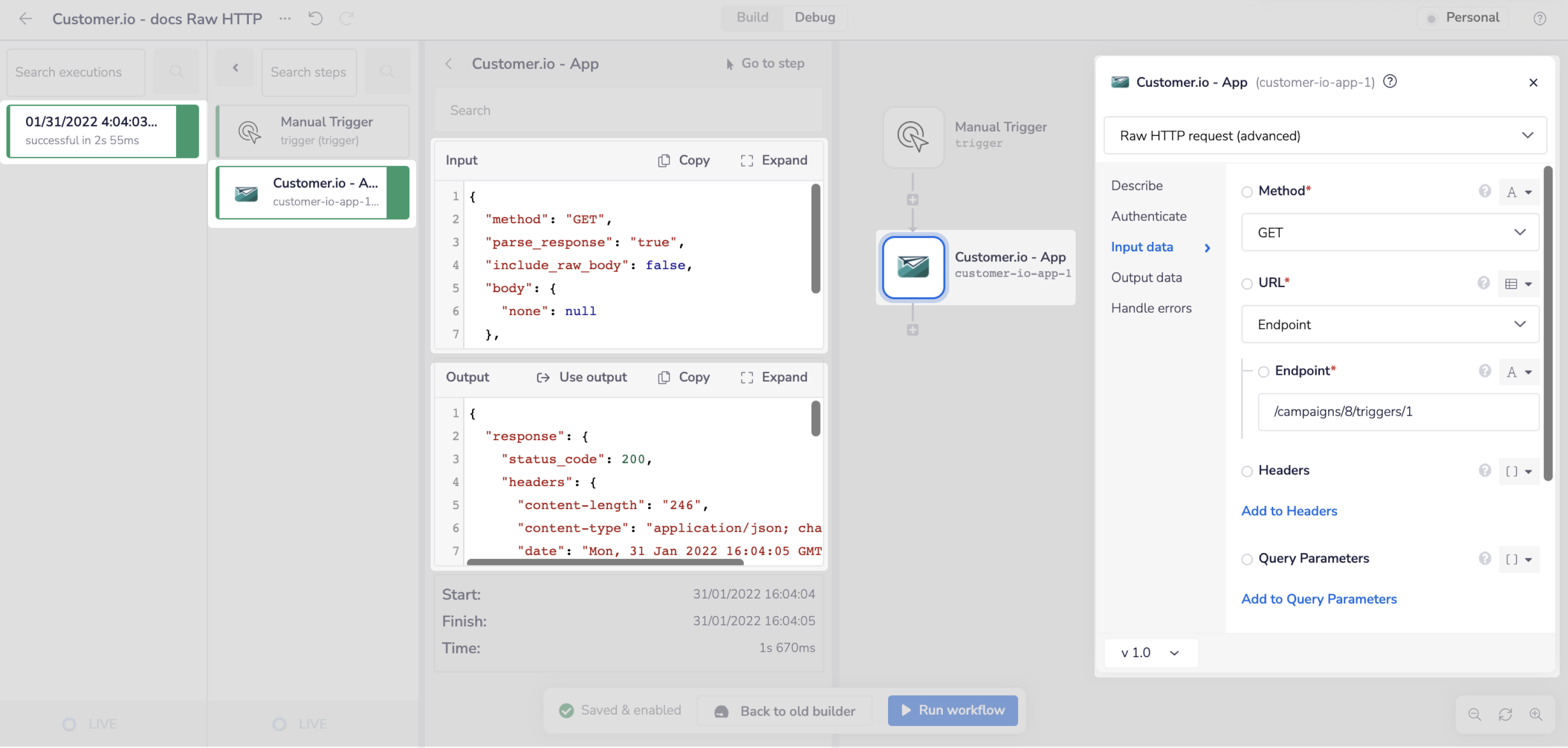Select the radio button next to URL
The image size is (1568, 748).
pyautogui.click(x=1247, y=283)
